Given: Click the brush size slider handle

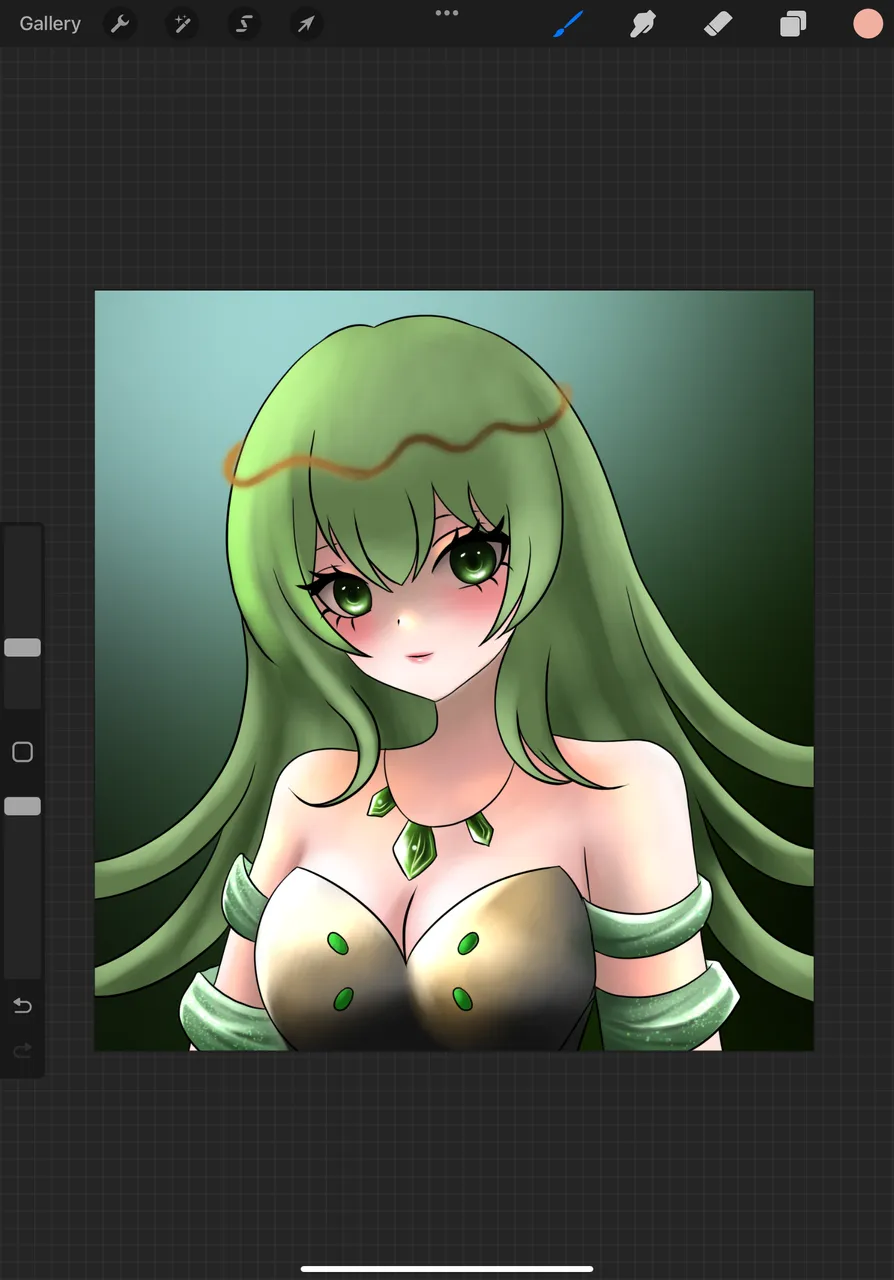Looking at the screenshot, I should (x=22, y=648).
